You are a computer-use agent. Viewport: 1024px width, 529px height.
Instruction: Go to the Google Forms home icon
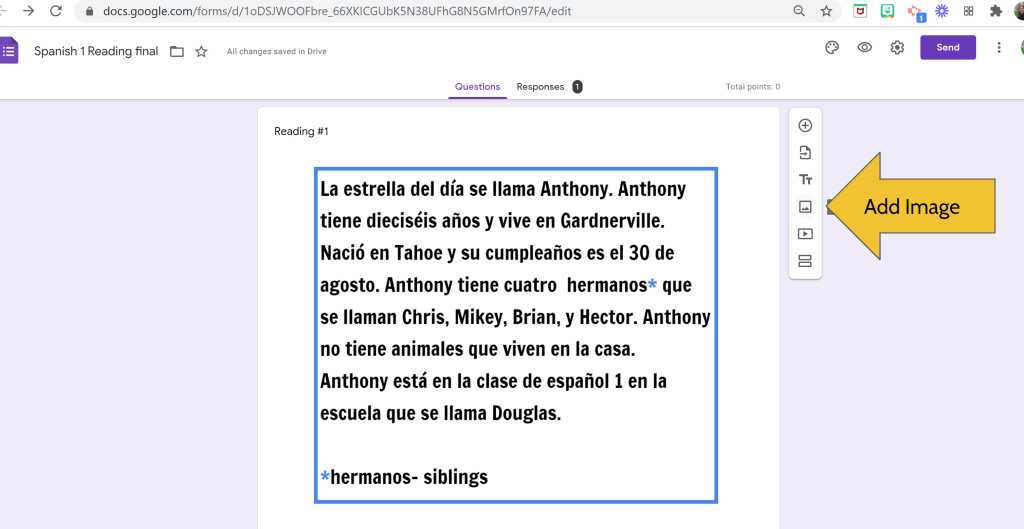pyautogui.click(x=8, y=51)
